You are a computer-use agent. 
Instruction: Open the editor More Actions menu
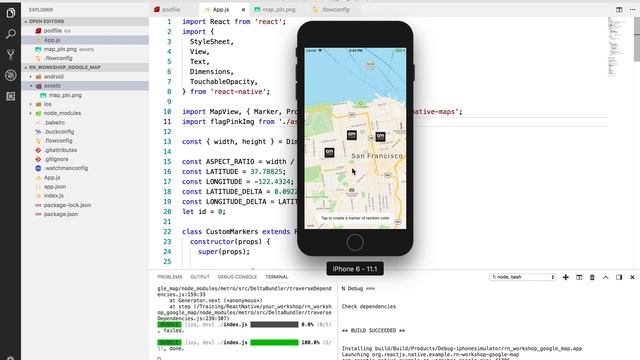pyautogui.click(x=633, y=9)
